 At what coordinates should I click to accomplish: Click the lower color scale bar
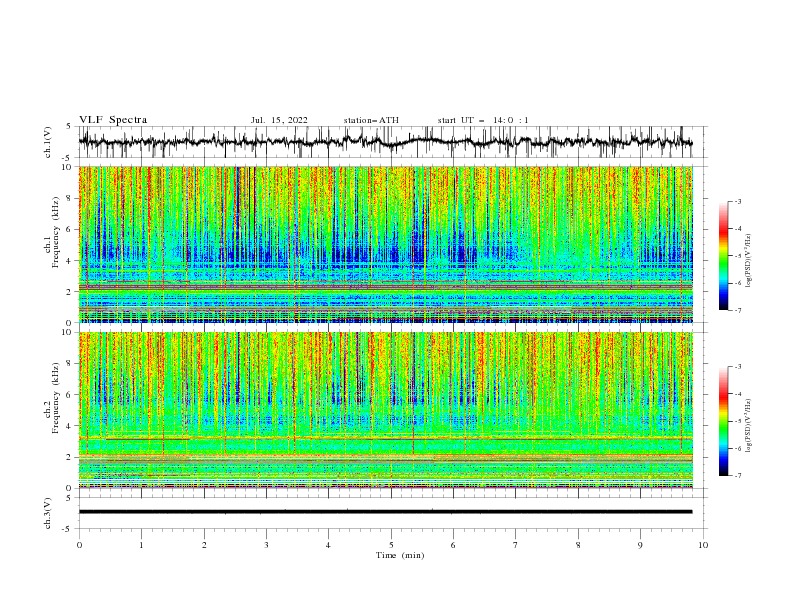point(723,421)
